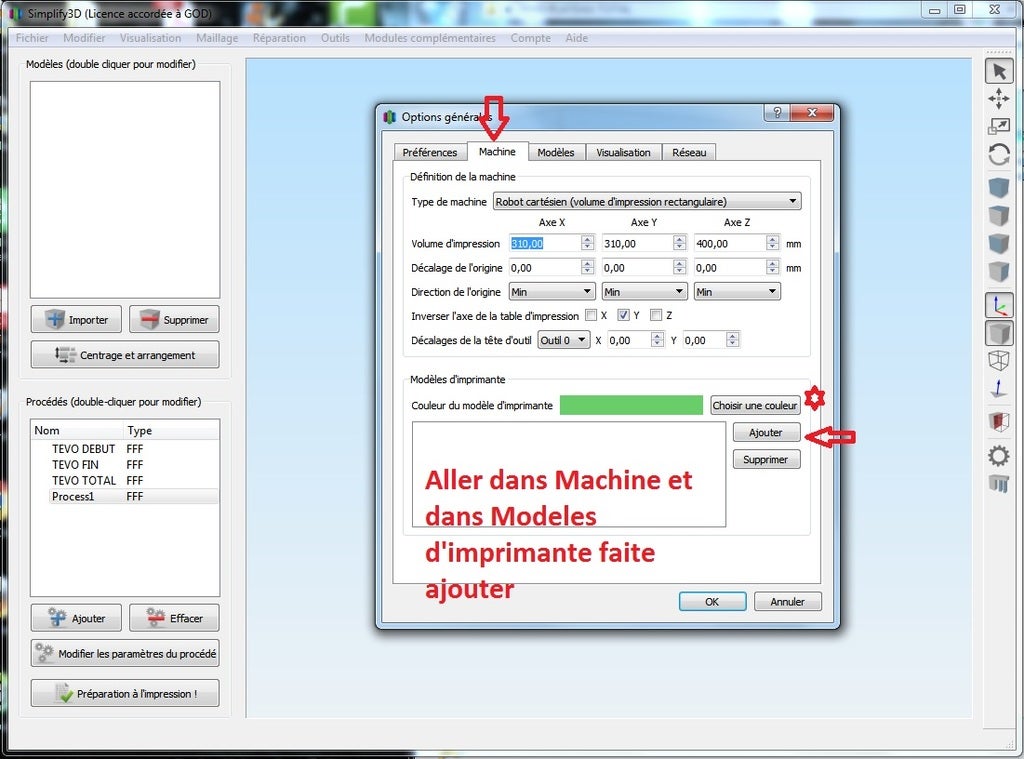Toggle wireframe rendering cube icon
Screen dimensions: 1024x759
point(999,360)
